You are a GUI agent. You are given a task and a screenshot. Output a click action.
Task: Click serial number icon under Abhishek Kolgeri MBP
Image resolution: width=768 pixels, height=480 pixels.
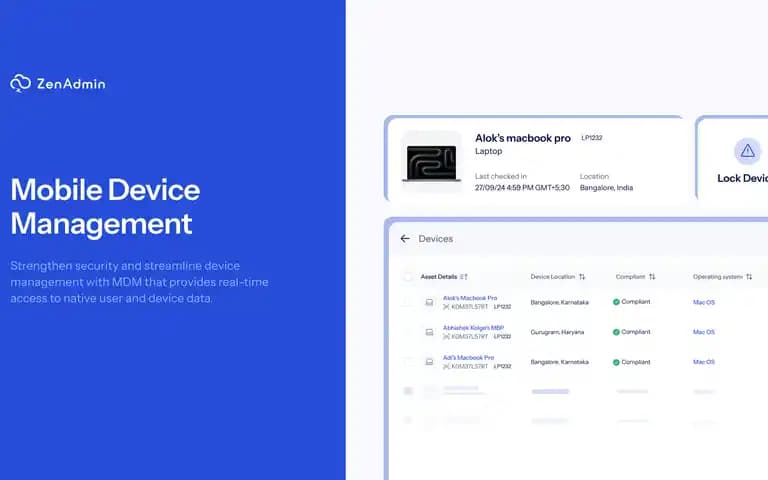click(x=446, y=336)
